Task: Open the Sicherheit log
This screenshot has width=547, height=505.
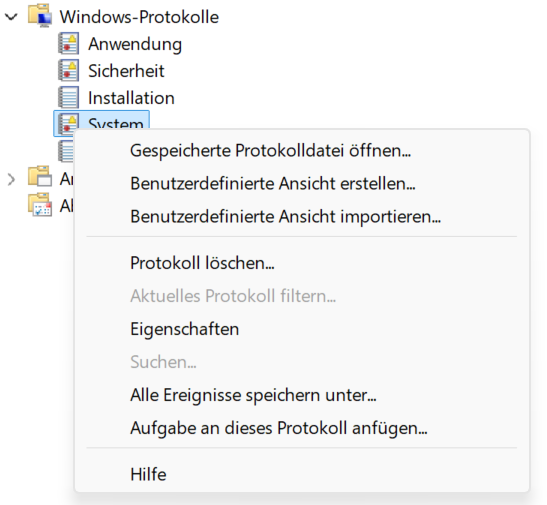Action: (126, 71)
